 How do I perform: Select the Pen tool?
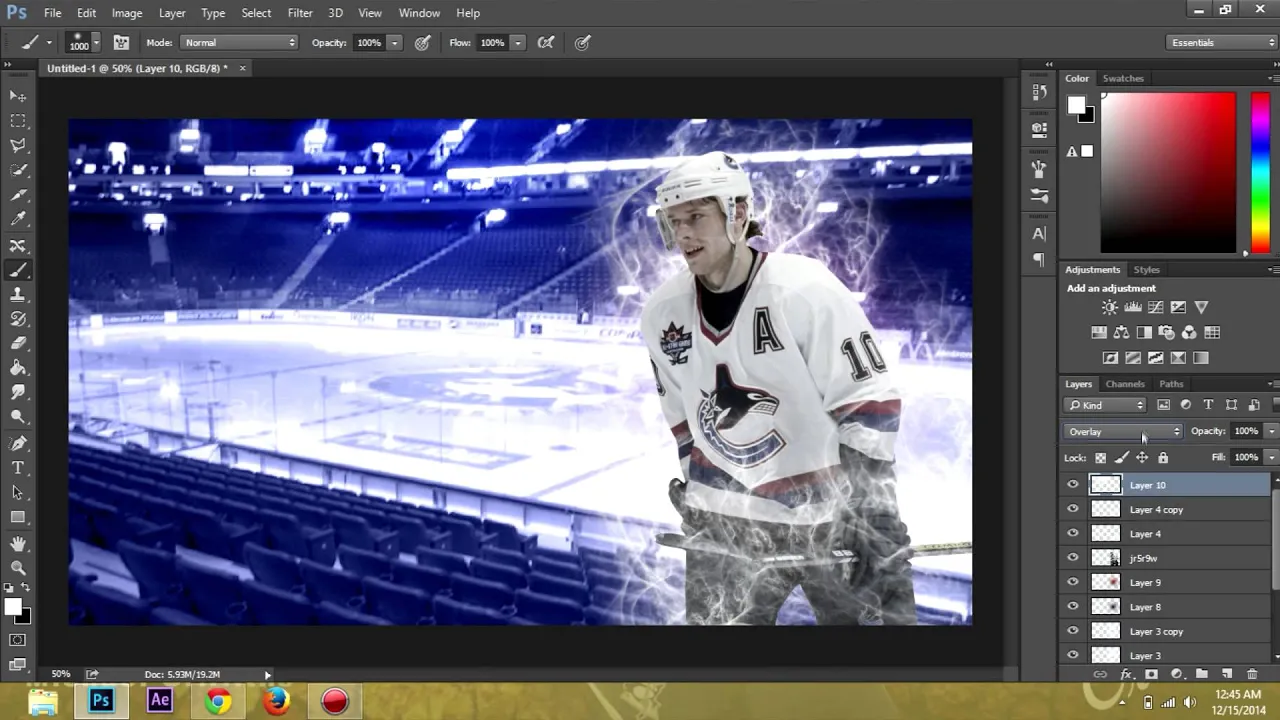coord(18,443)
